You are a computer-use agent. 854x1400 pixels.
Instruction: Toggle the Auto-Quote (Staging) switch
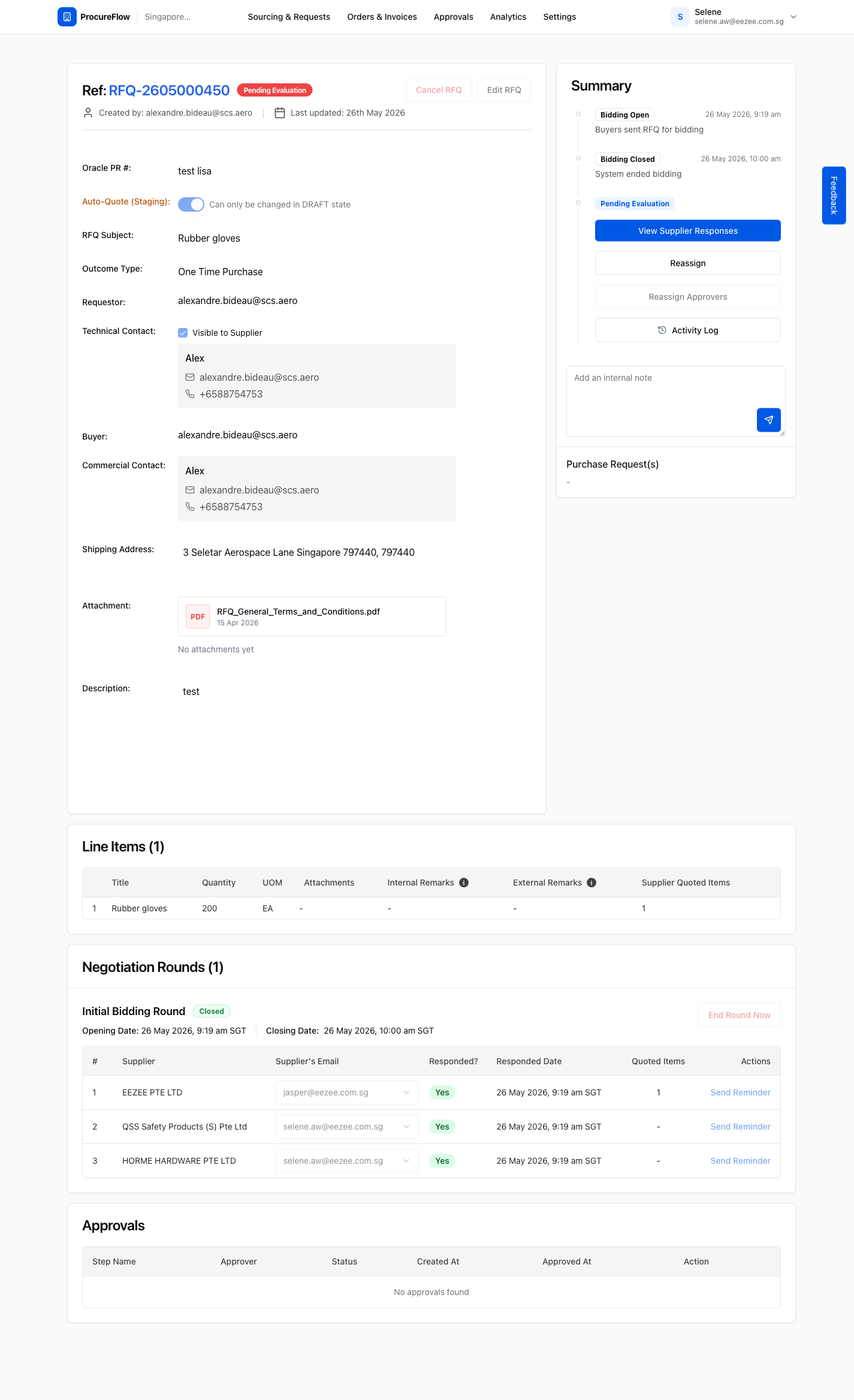click(191, 204)
